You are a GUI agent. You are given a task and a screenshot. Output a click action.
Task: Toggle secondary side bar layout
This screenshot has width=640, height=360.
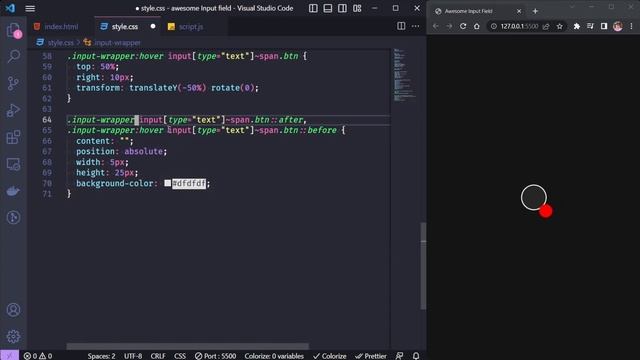click(342, 8)
